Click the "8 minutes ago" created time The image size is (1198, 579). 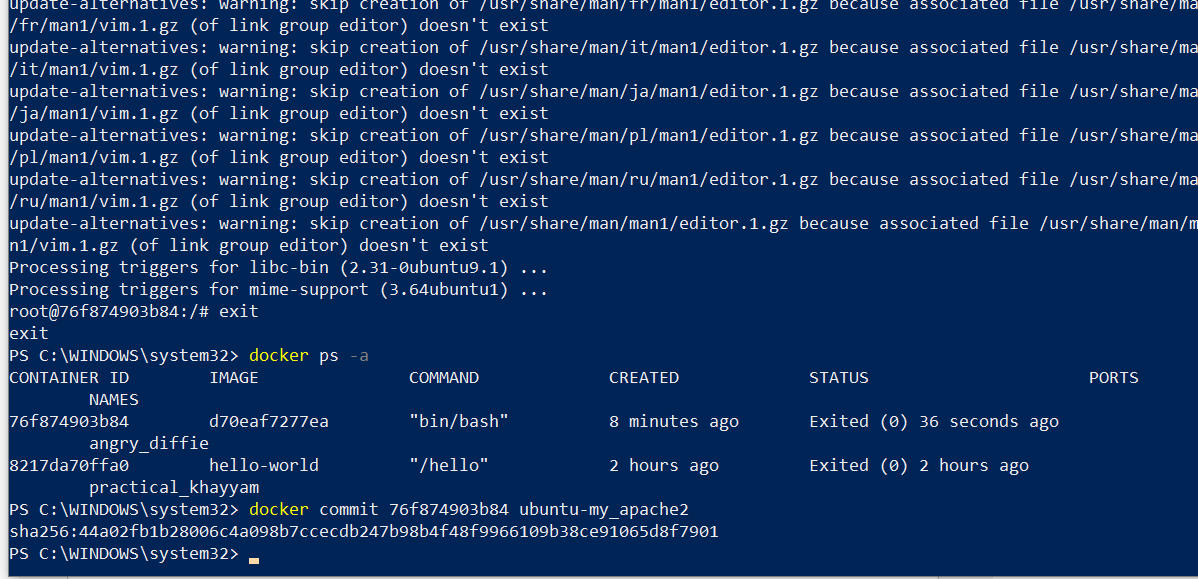[x=673, y=422]
